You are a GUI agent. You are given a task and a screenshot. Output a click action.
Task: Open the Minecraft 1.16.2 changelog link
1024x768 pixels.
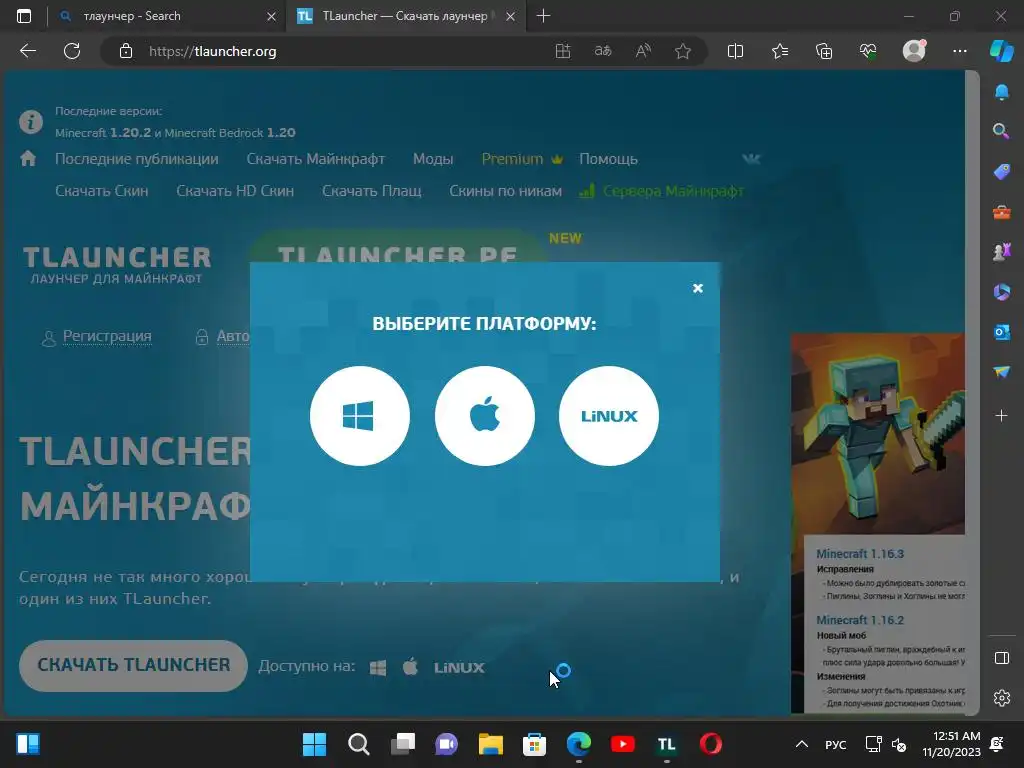(860, 620)
